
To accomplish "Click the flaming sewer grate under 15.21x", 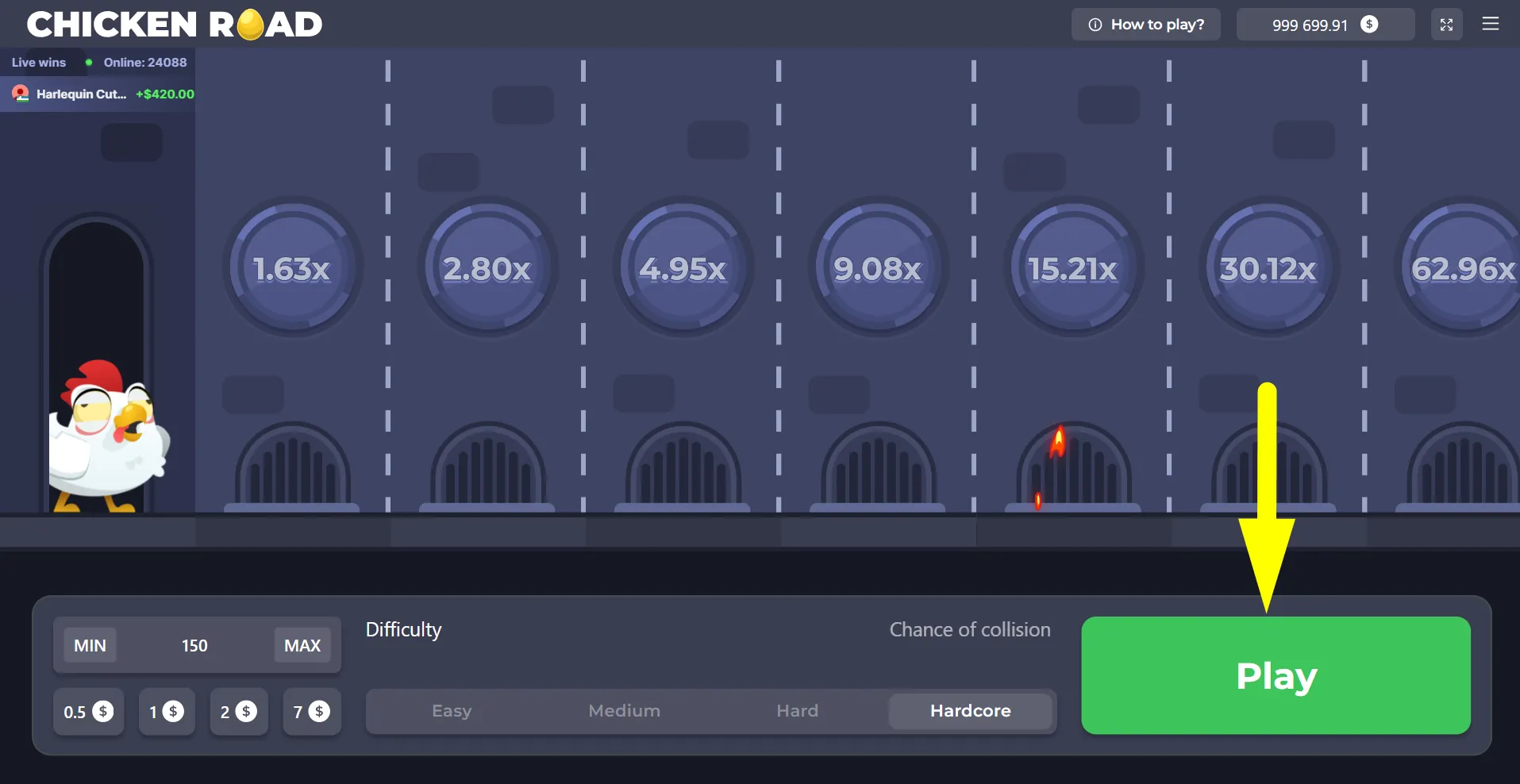I will click(x=1073, y=467).
